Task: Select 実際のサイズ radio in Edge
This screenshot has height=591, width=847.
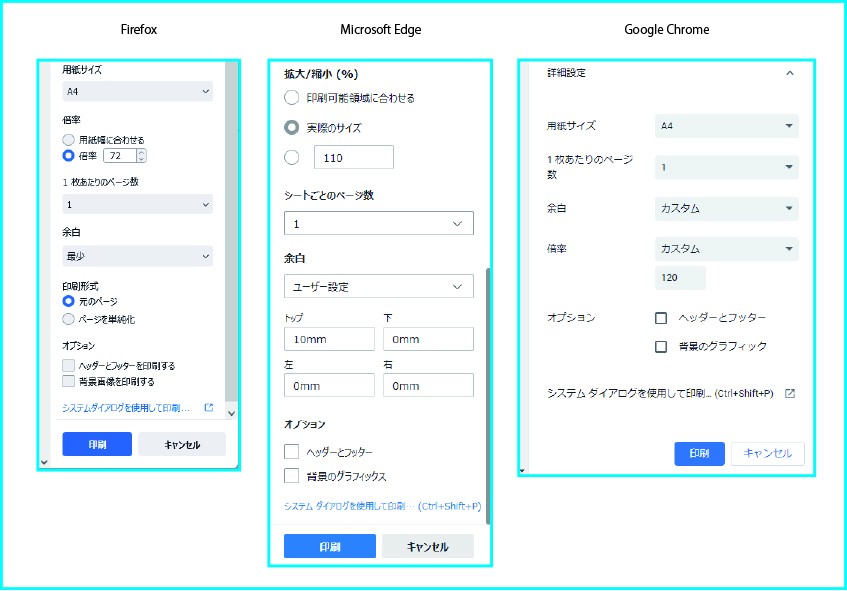Action: point(292,127)
